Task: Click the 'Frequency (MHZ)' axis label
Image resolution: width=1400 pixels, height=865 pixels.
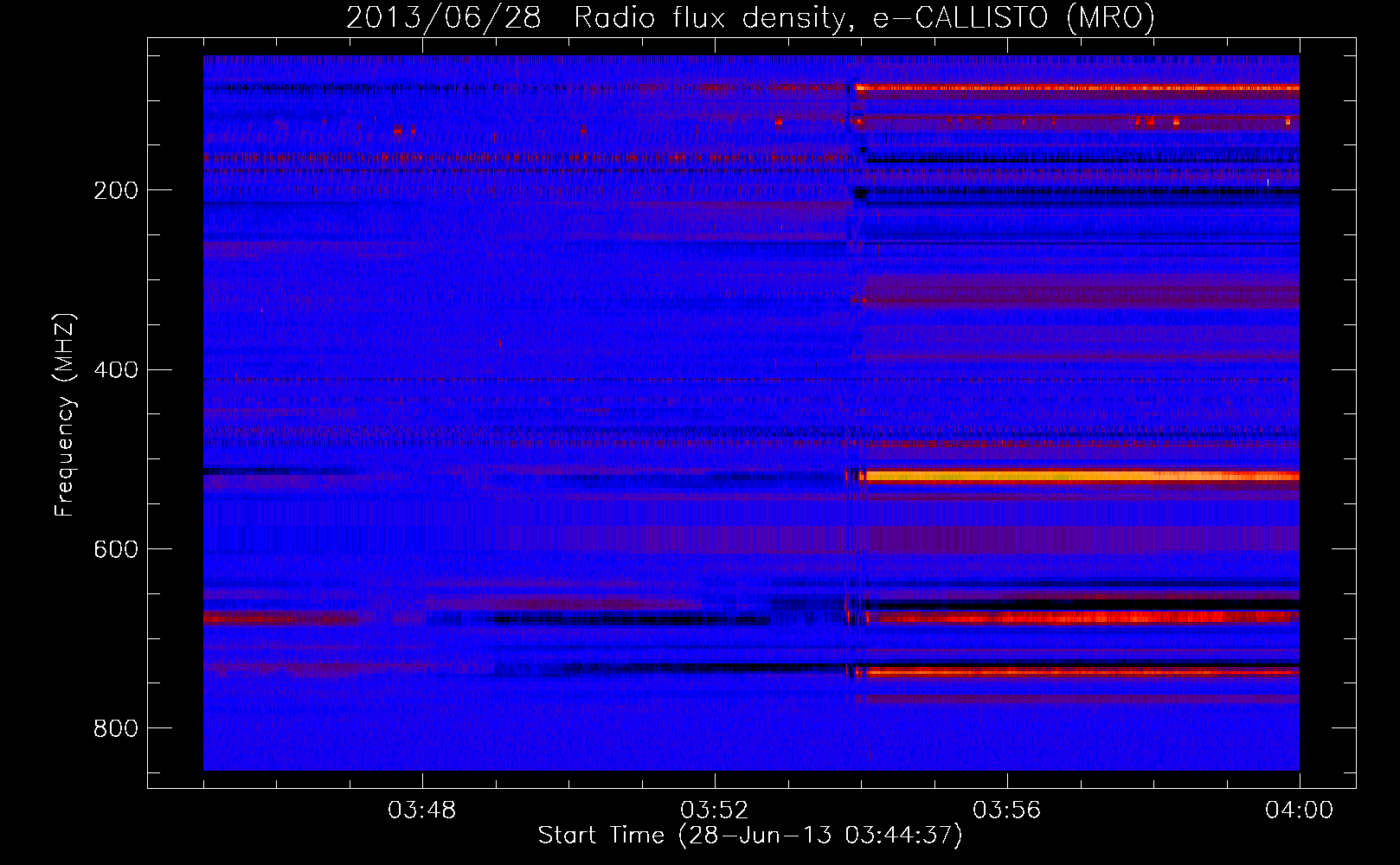Action: pos(65,414)
